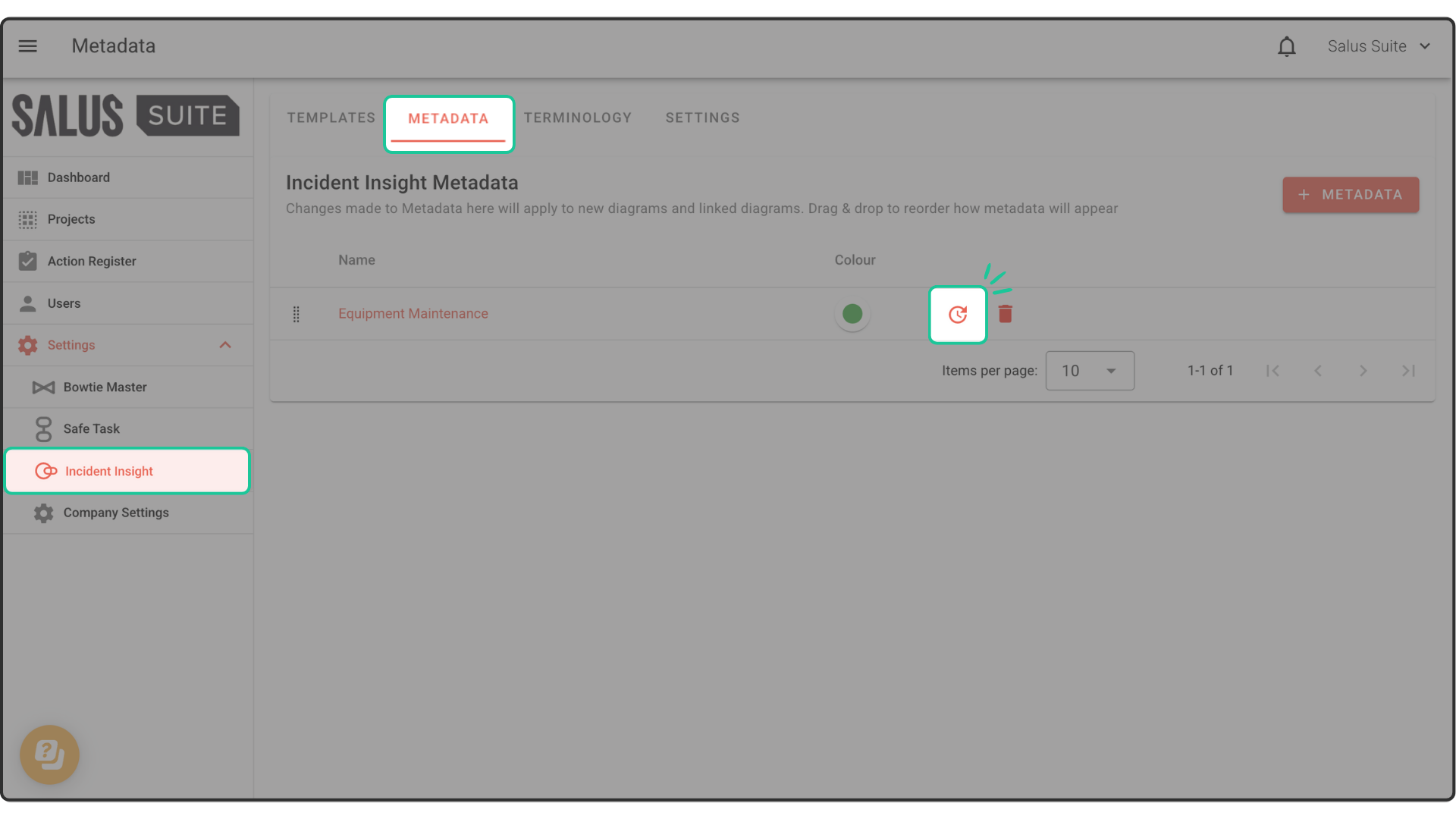This screenshot has height=819, width=1456.
Task: Open the Dashboard page
Action: pos(78,177)
